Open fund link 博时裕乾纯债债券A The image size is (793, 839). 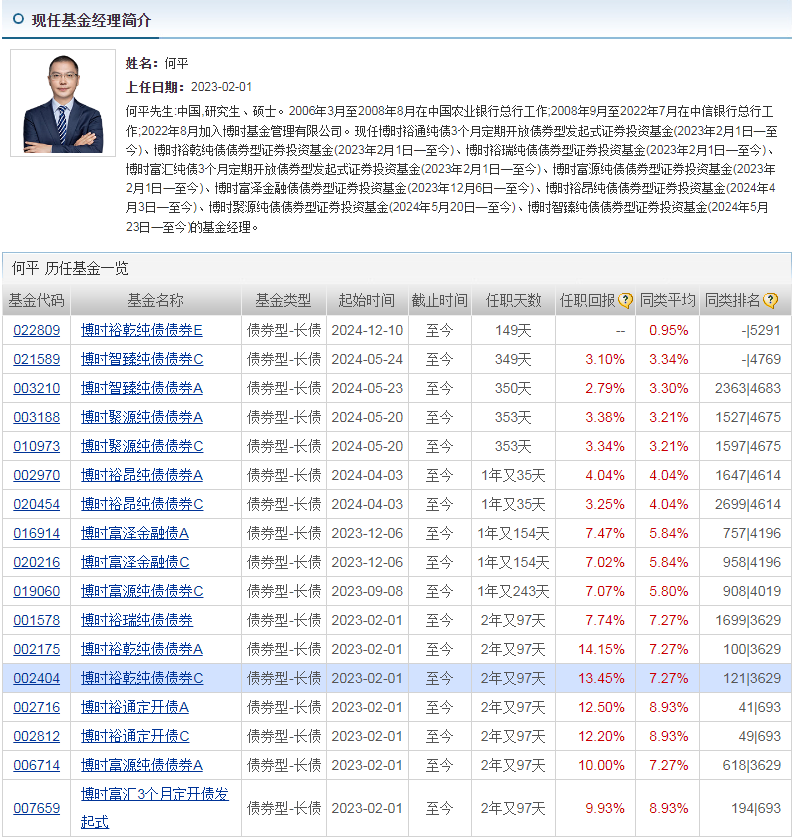pyautogui.click(x=142, y=649)
